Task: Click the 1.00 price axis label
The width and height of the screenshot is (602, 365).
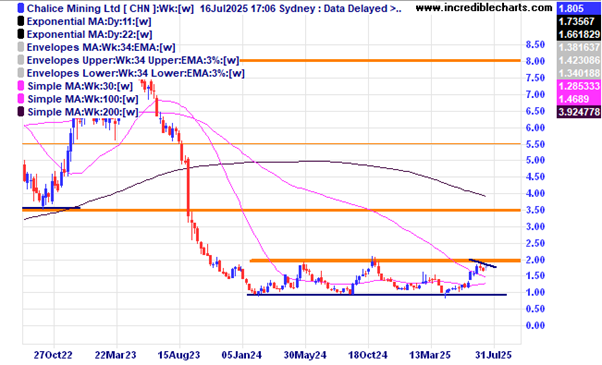Action: [535, 292]
